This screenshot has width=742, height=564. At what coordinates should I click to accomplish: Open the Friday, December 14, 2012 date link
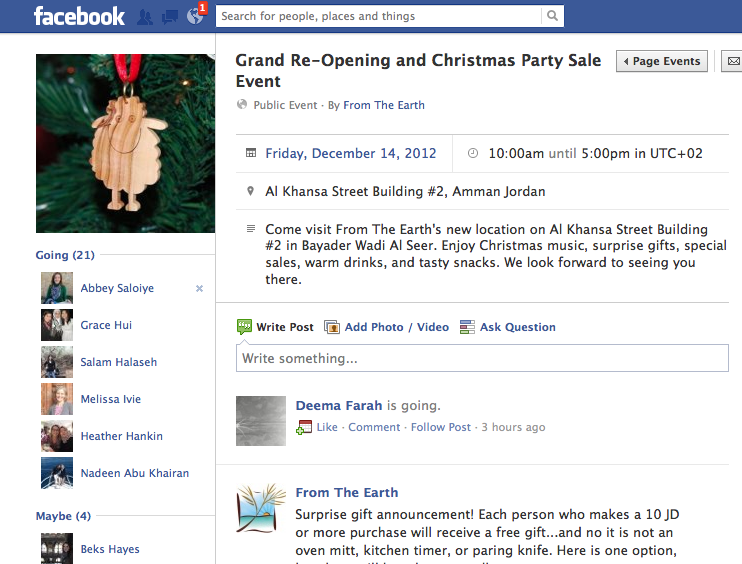point(350,154)
